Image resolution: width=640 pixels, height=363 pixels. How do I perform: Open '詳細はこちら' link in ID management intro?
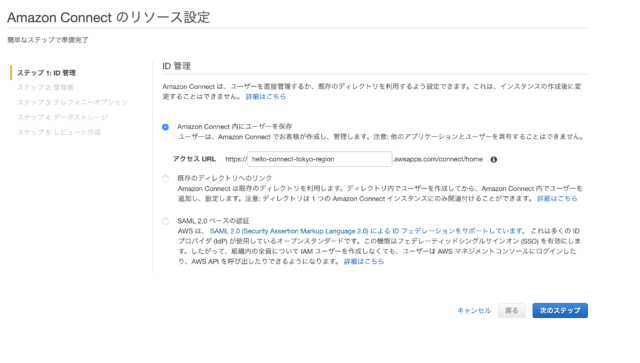(x=265, y=97)
